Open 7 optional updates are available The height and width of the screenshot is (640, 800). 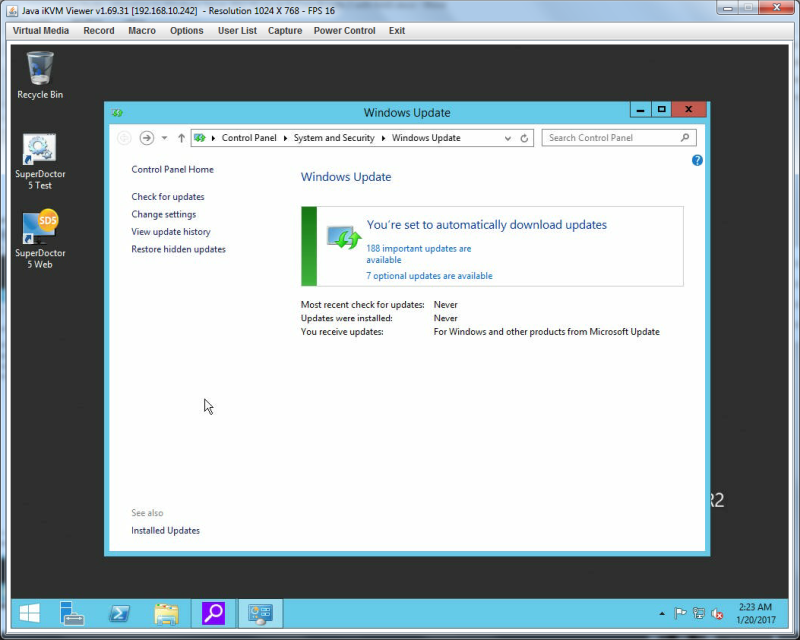tap(430, 276)
